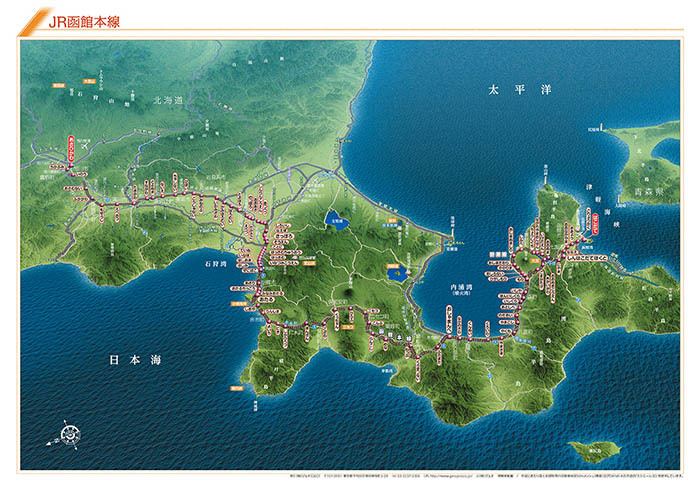This screenshot has width=700, height=495.
Task: Click the 青森県 prefecture label
Action: [x=648, y=192]
